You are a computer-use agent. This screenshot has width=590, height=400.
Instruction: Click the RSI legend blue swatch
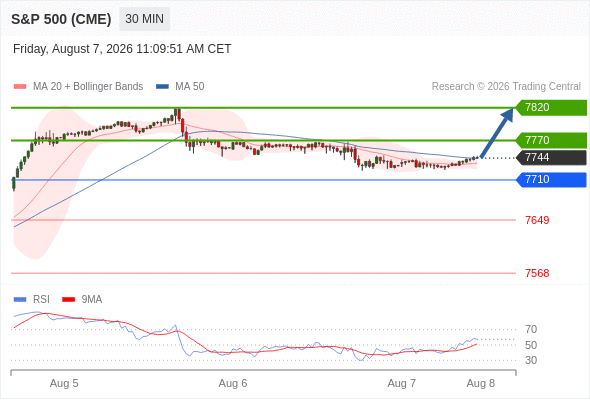click(20, 300)
